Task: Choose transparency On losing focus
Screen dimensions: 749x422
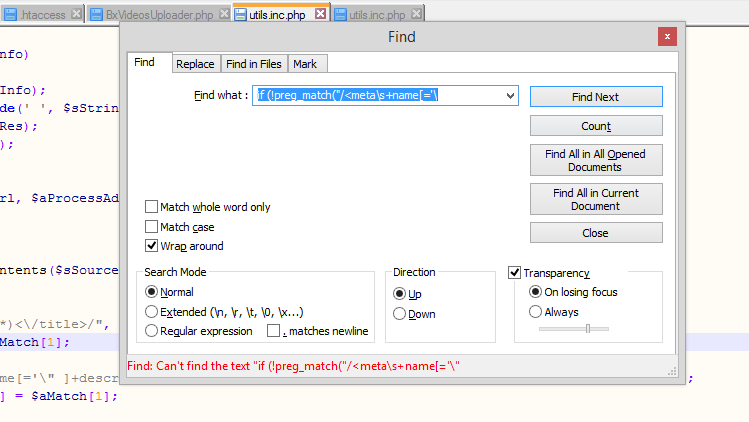Action: pos(535,292)
